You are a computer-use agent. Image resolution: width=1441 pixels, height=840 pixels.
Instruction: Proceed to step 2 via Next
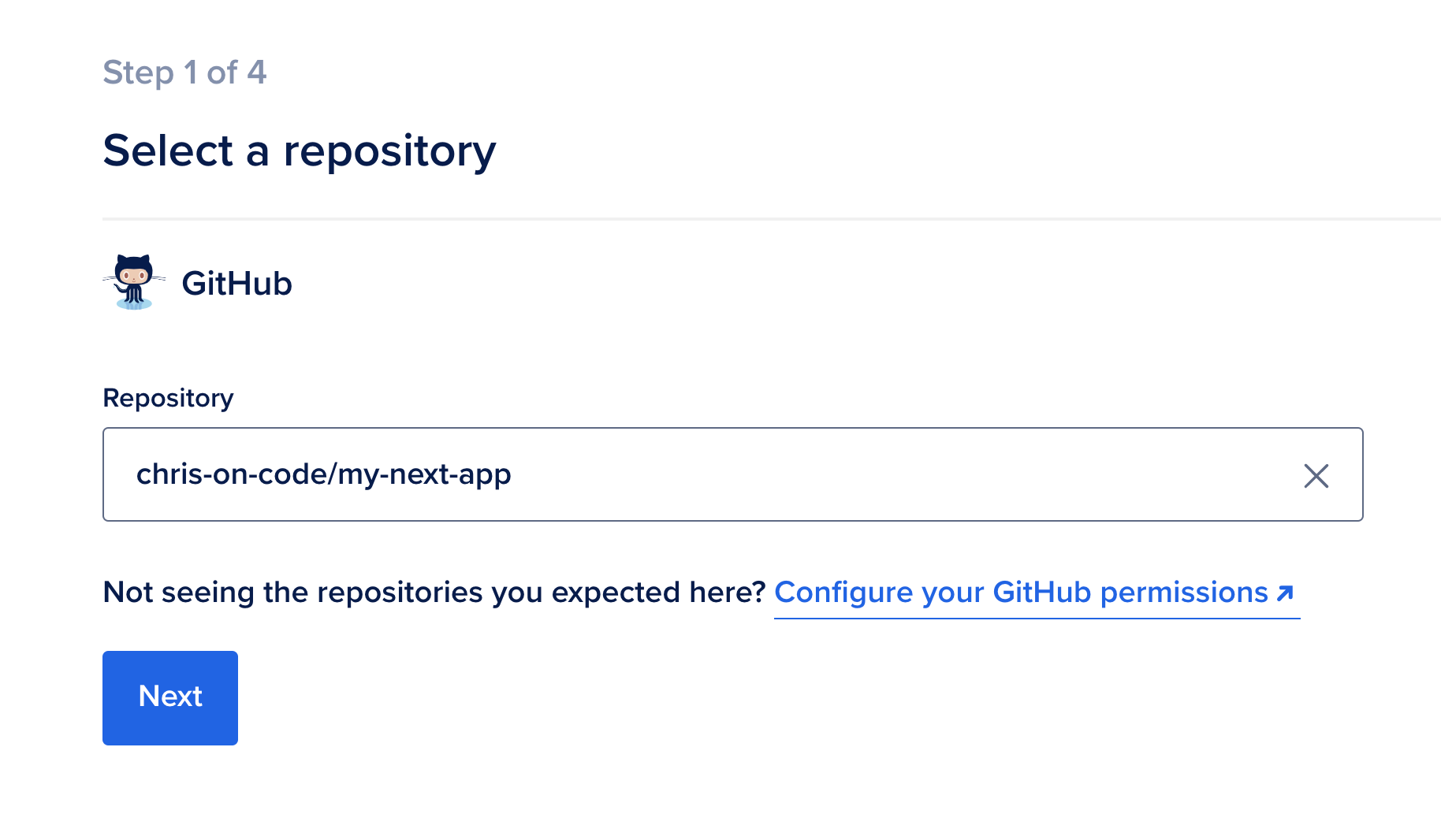click(x=170, y=697)
